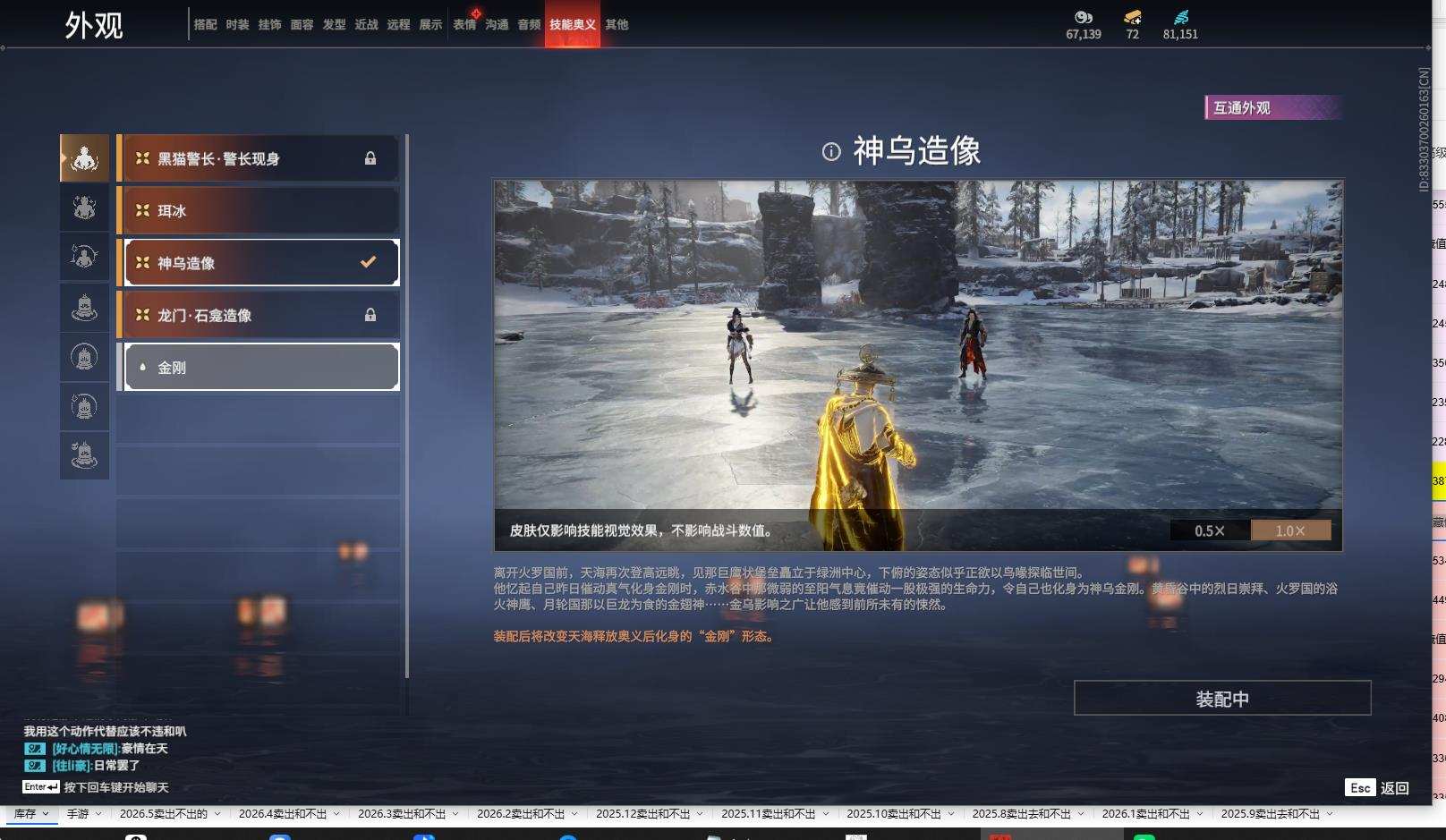Click the info icon beside 神乌造像 title
Image resolution: width=1446 pixels, height=840 pixels.
(831, 151)
